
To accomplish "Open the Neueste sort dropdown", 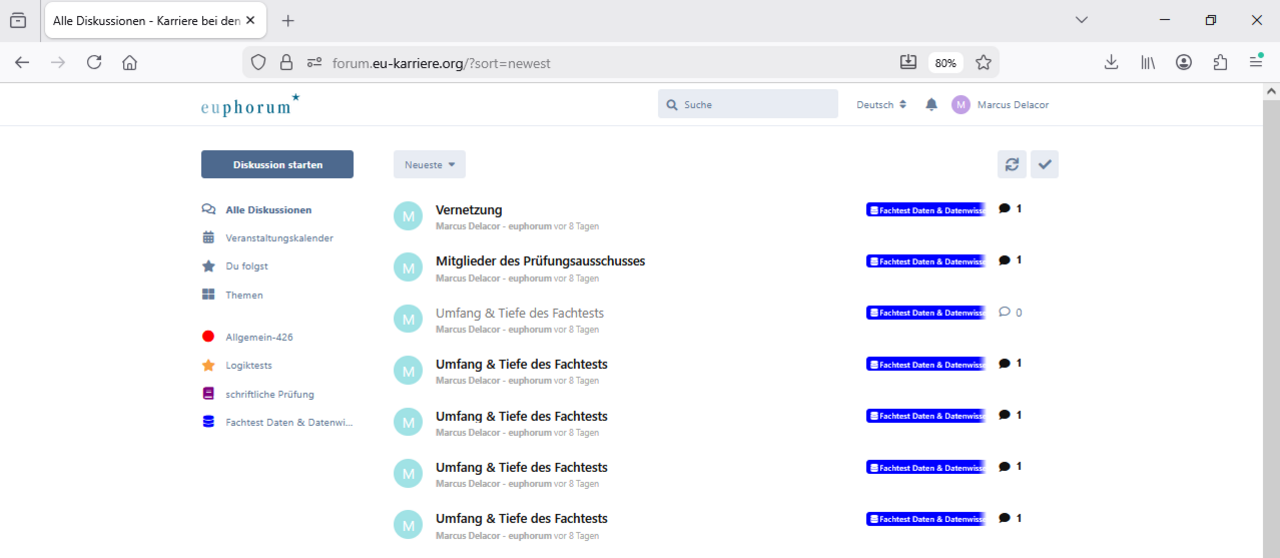I will point(429,165).
